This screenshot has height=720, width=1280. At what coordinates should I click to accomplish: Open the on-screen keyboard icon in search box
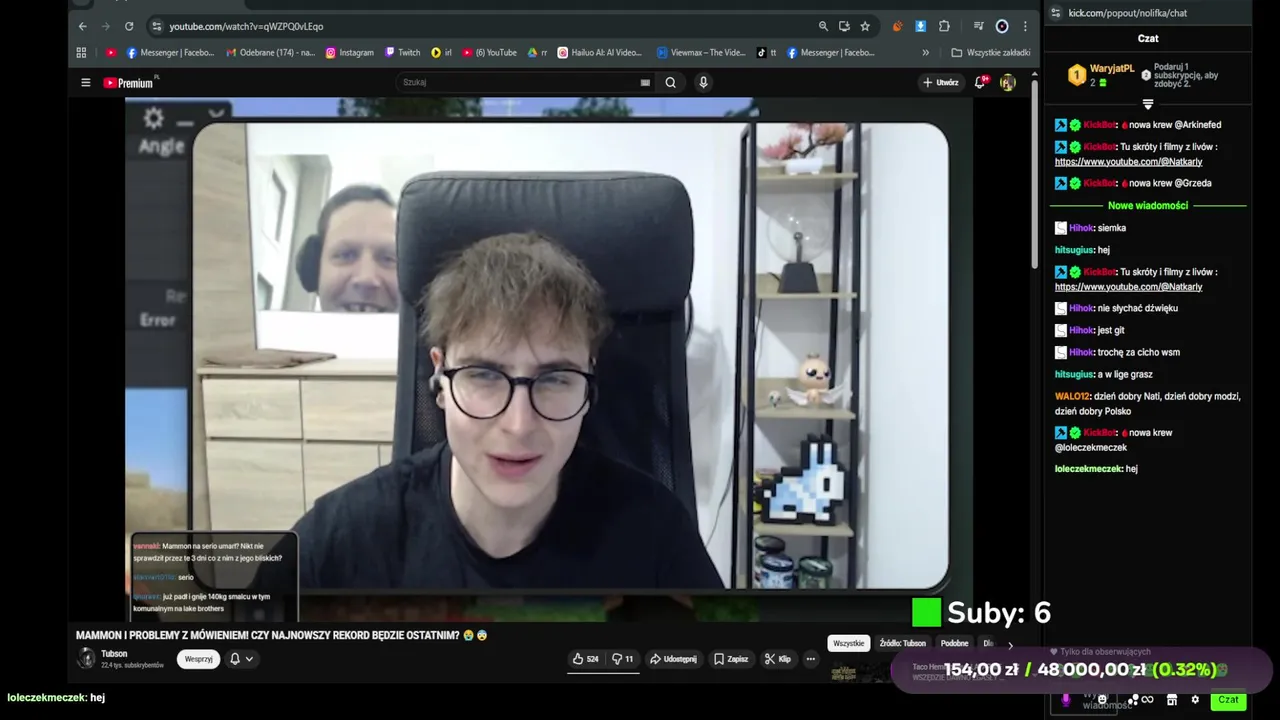pos(645,83)
